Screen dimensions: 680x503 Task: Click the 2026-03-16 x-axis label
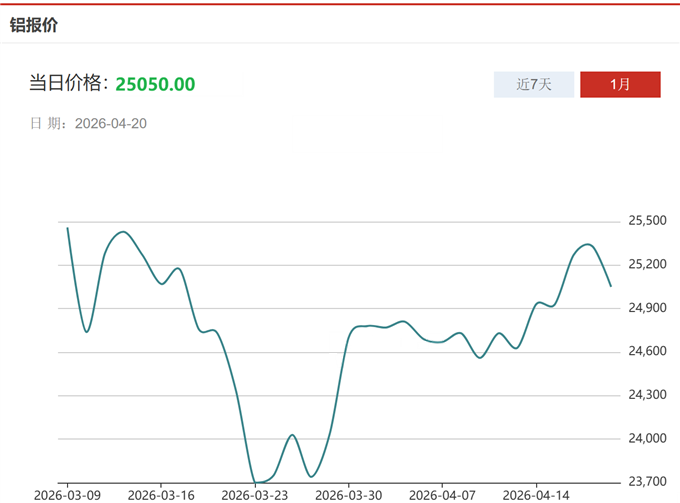click(161, 495)
